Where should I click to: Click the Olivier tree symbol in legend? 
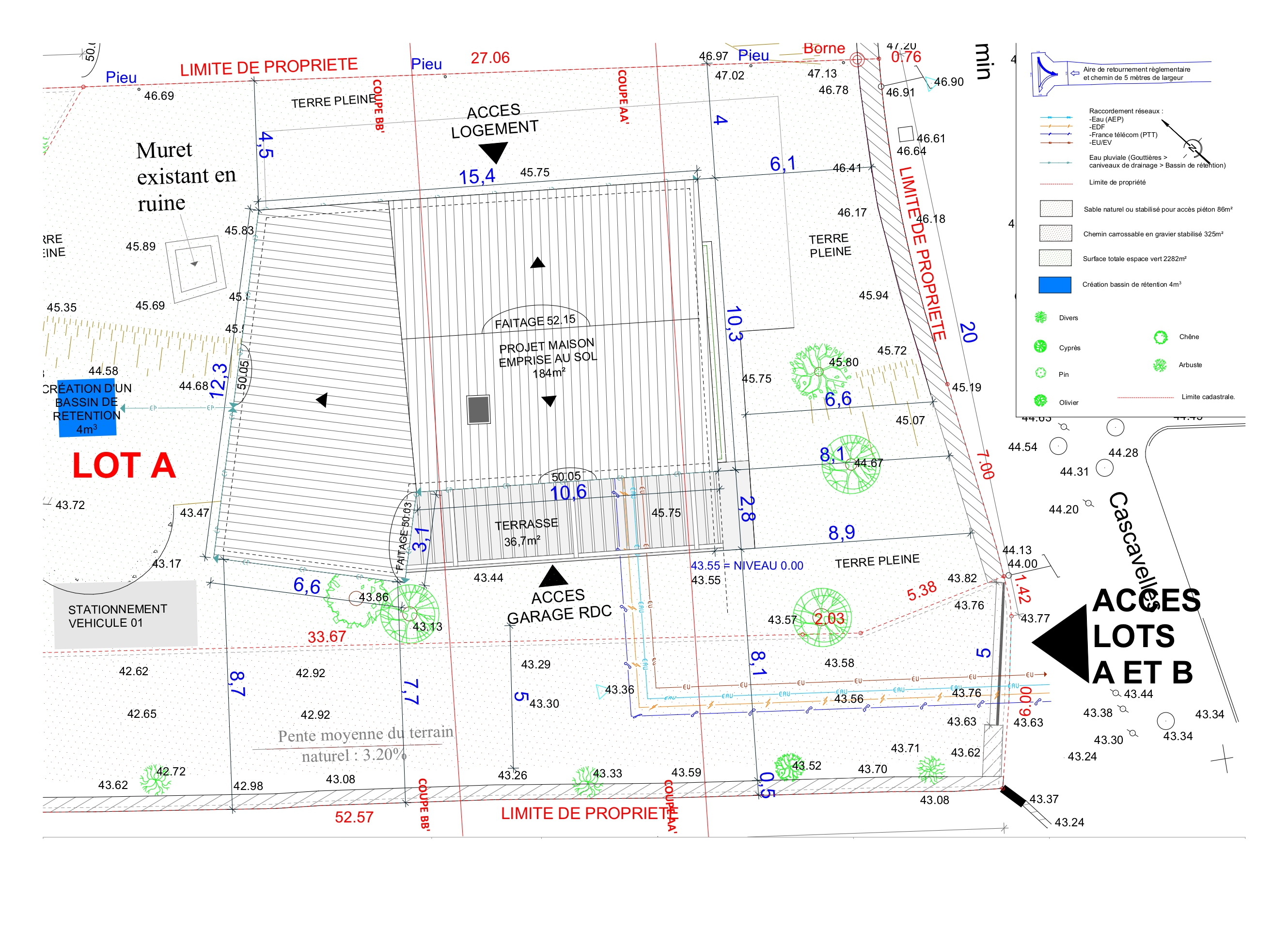(1040, 401)
